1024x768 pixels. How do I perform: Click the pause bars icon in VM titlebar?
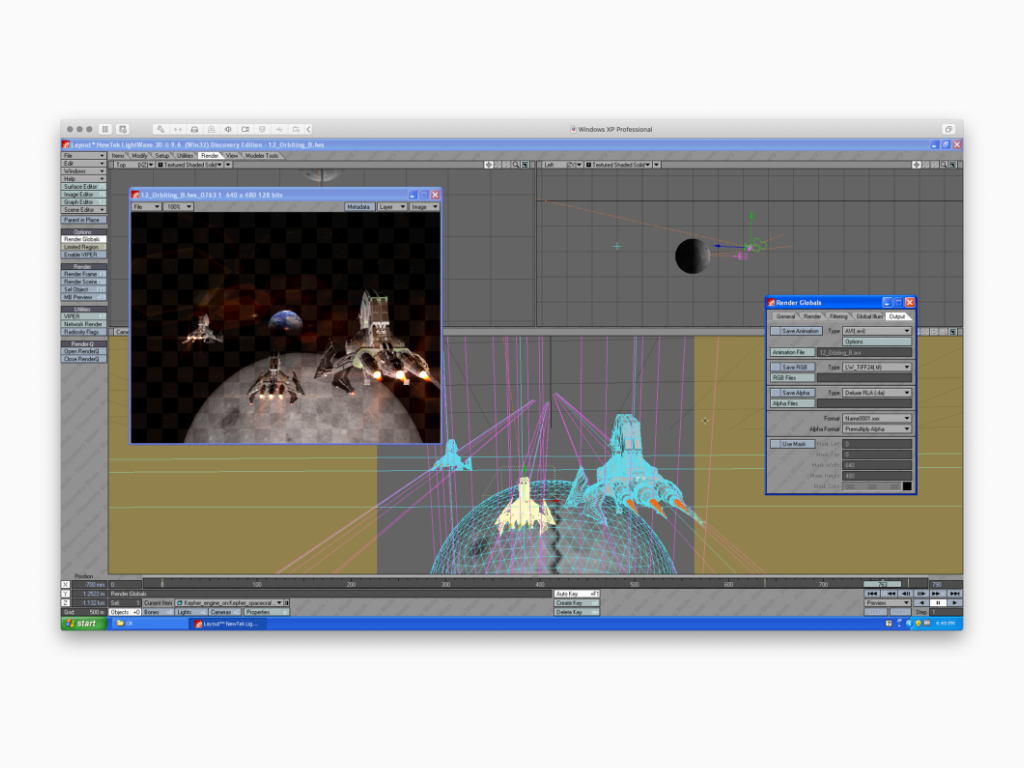(105, 129)
